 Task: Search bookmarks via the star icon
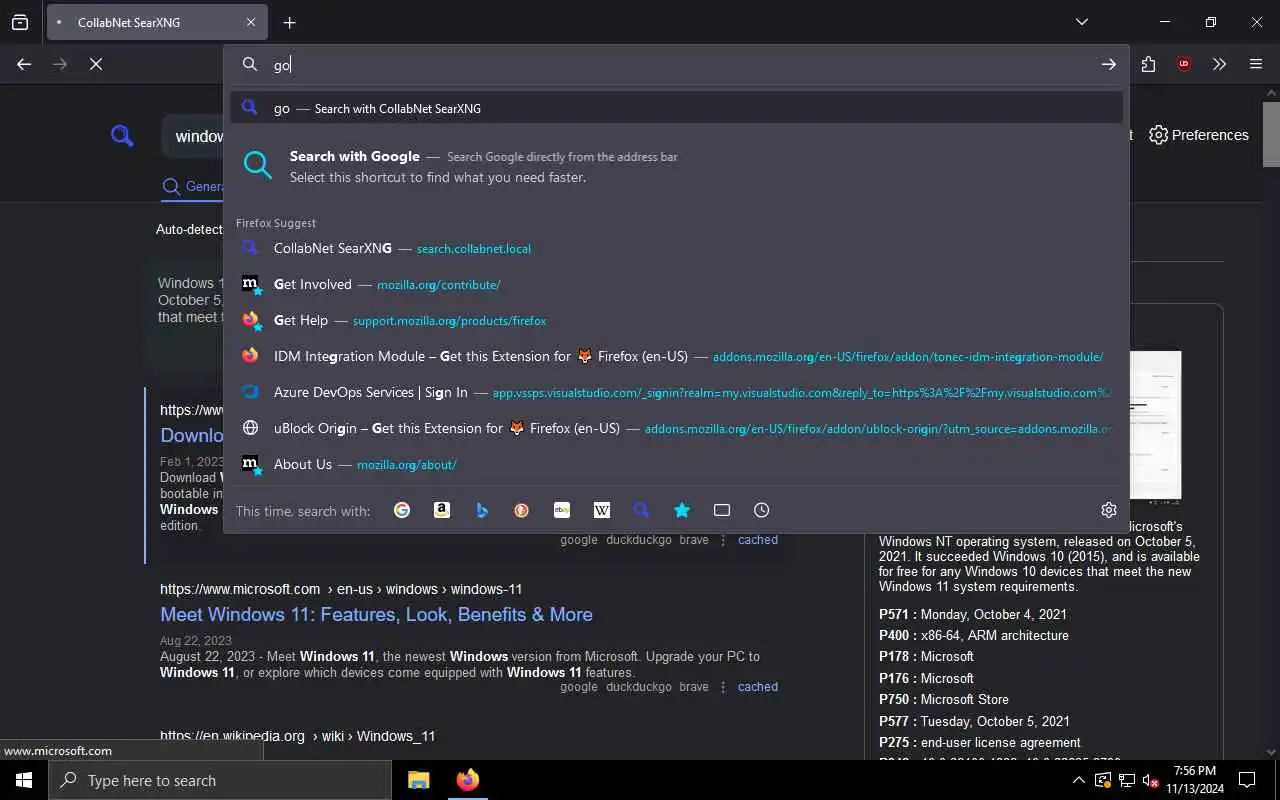click(x=682, y=510)
